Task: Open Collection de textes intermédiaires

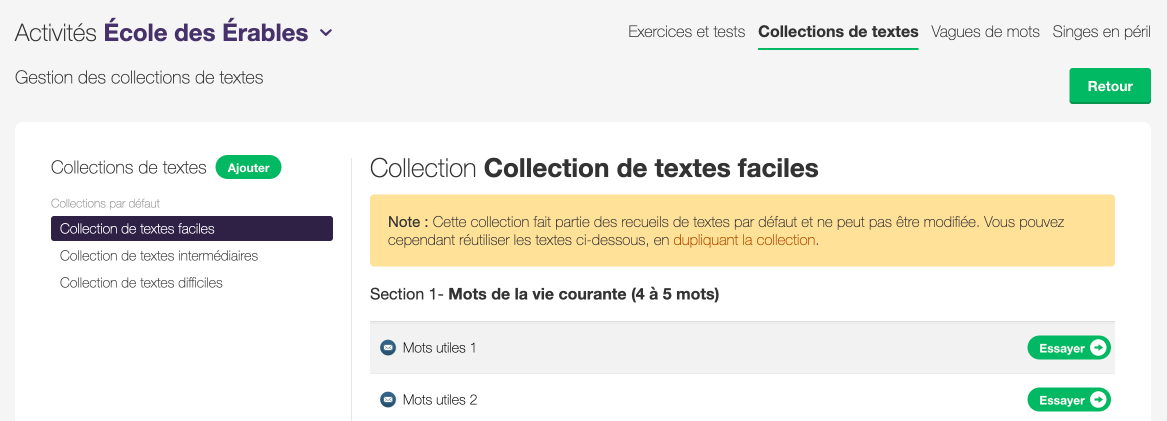Action: [159, 256]
